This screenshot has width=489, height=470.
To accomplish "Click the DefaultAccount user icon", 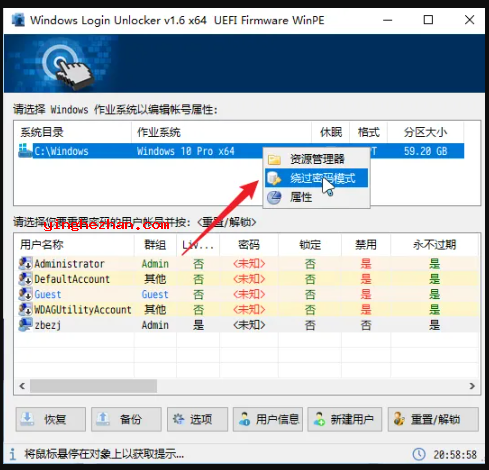I will [x=25, y=279].
